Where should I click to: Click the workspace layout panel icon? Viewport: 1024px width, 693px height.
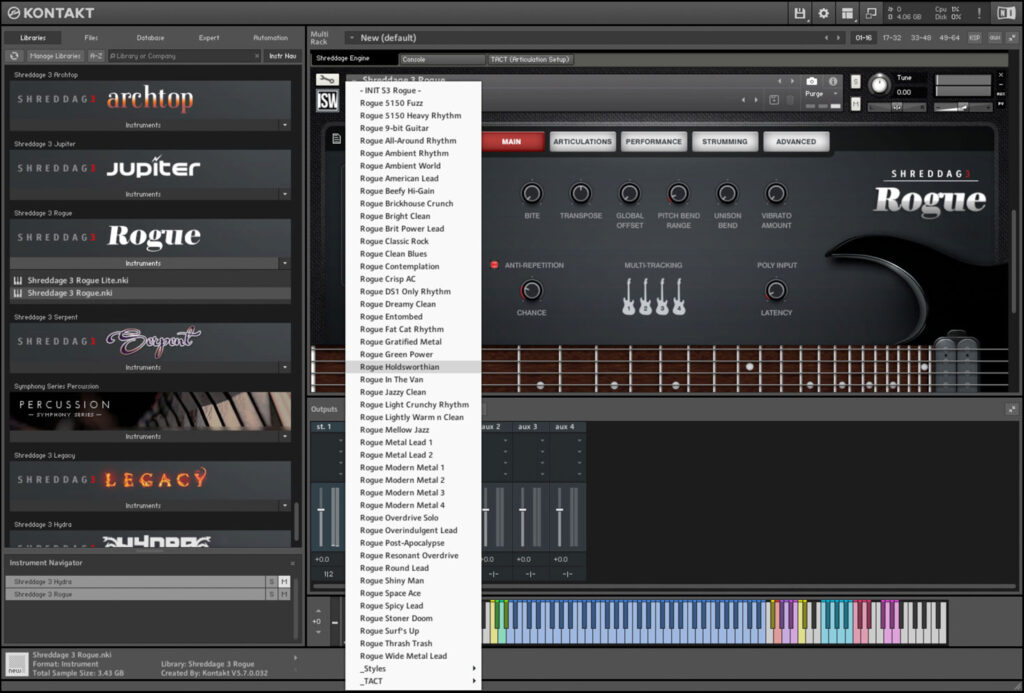tap(848, 13)
